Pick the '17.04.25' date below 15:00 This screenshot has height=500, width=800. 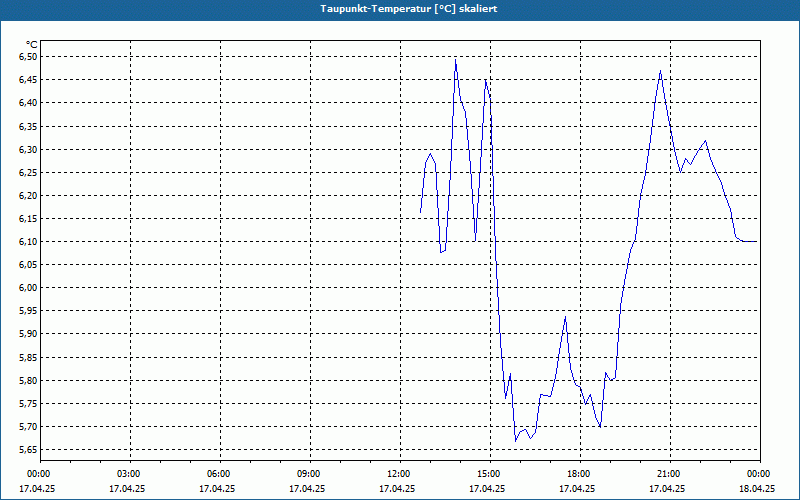pos(487,489)
